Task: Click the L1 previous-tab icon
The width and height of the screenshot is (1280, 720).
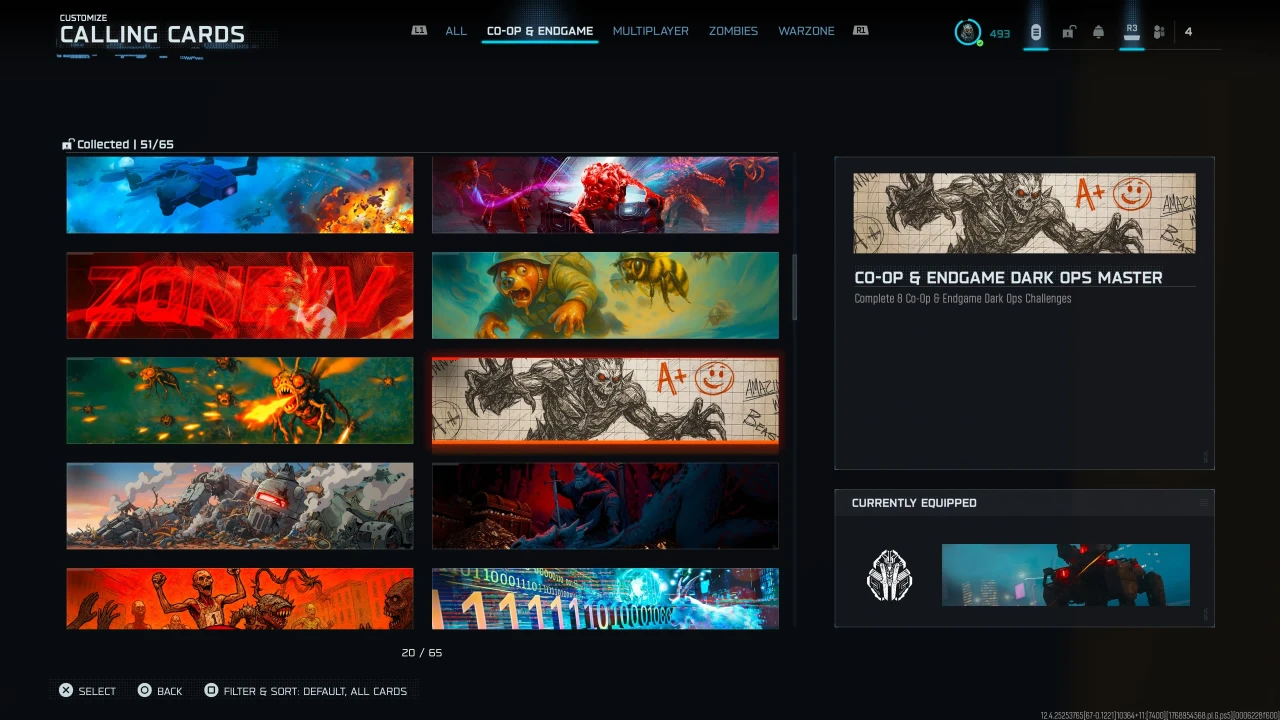Action: tap(419, 31)
